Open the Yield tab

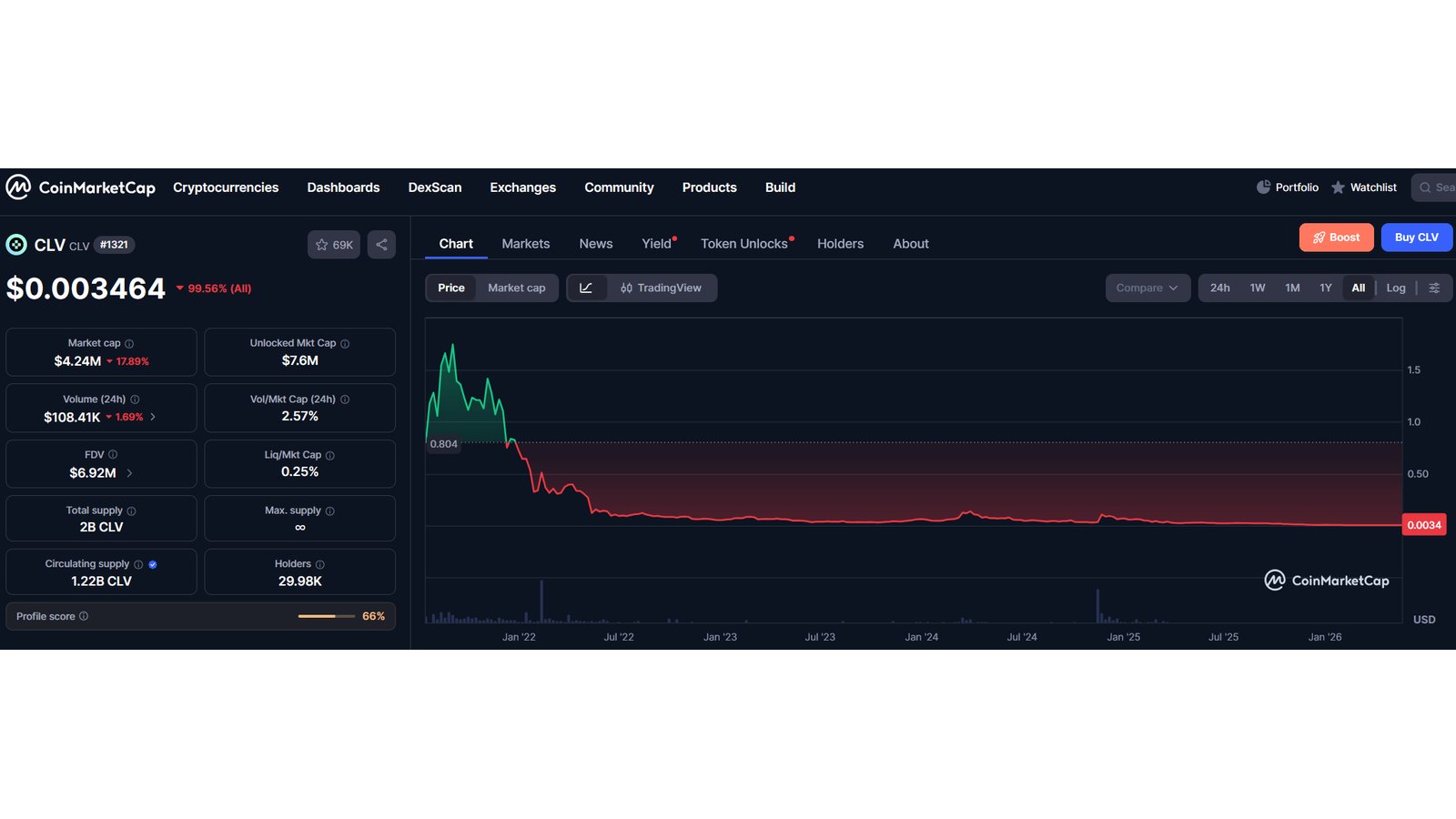pyautogui.click(x=657, y=244)
